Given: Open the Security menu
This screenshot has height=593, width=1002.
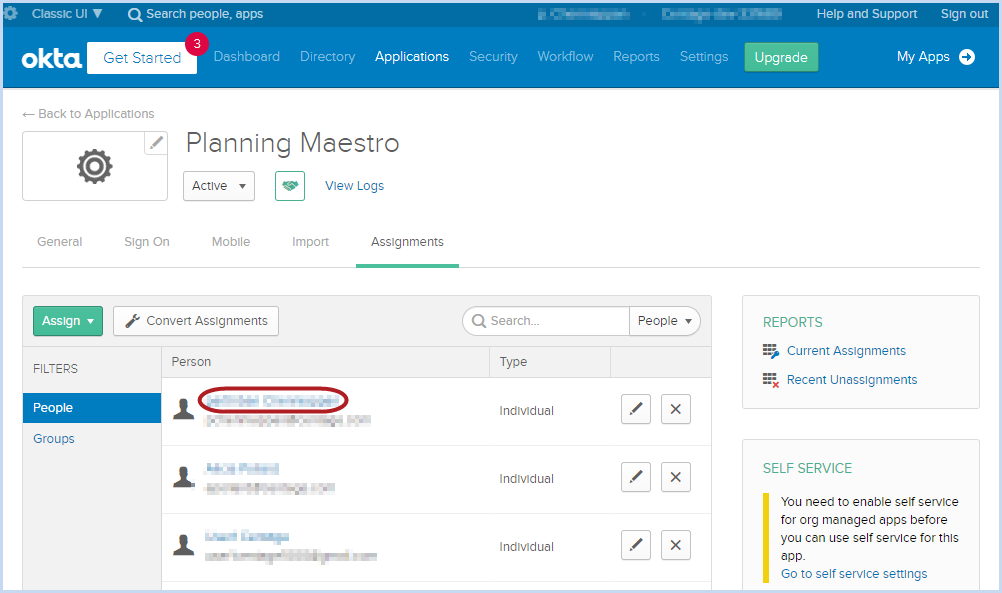Looking at the screenshot, I should click(493, 56).
